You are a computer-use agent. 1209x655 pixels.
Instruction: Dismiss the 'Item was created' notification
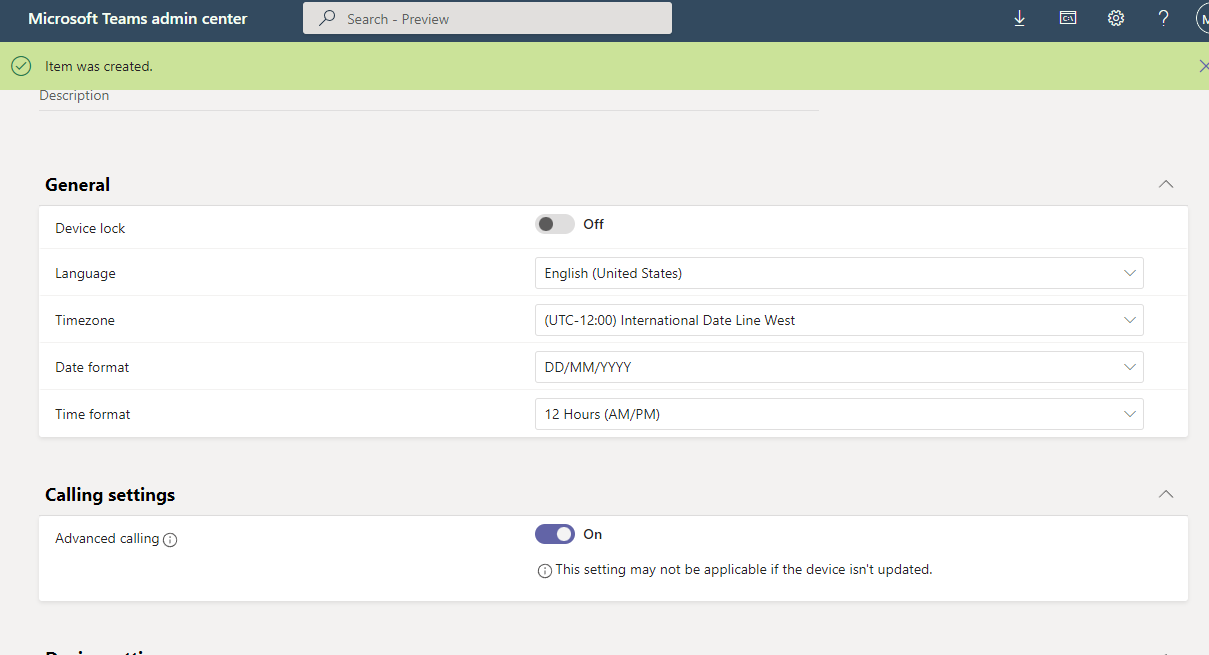[x=1203, y=66]
